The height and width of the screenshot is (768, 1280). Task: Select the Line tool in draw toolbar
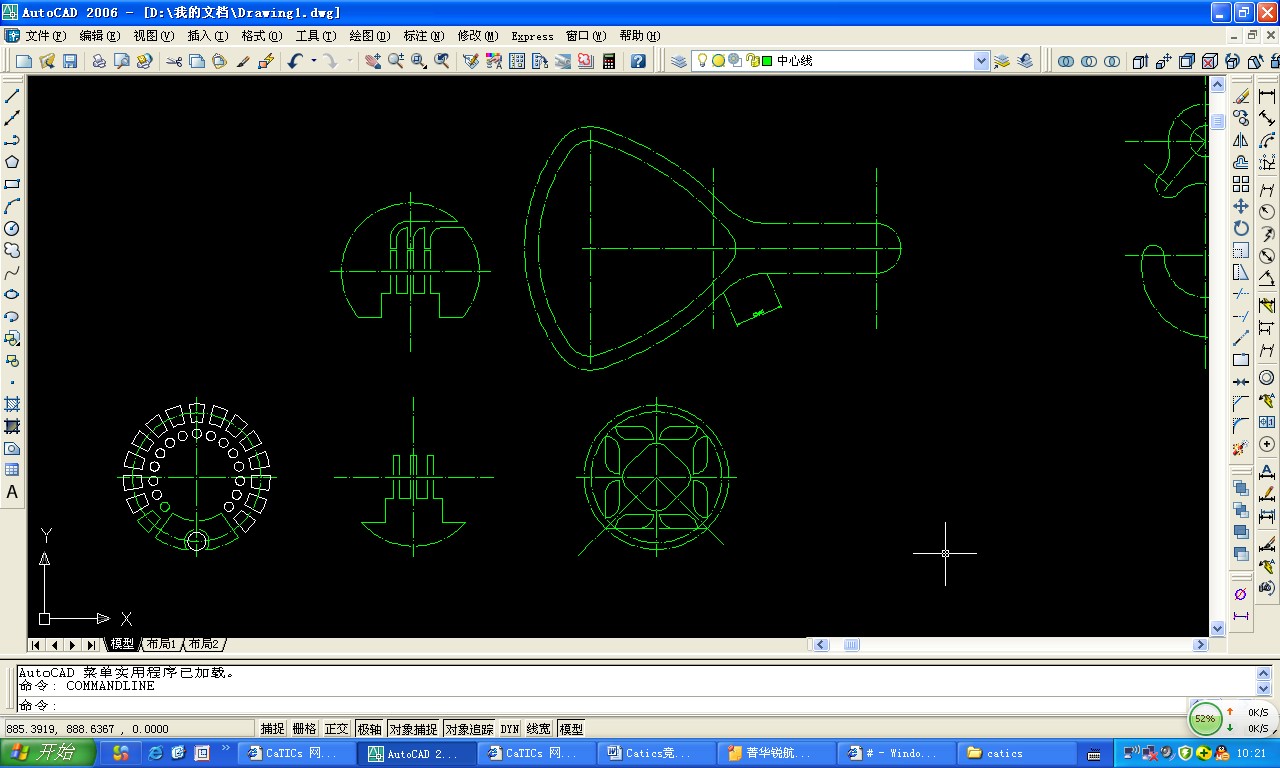point(13,96)
